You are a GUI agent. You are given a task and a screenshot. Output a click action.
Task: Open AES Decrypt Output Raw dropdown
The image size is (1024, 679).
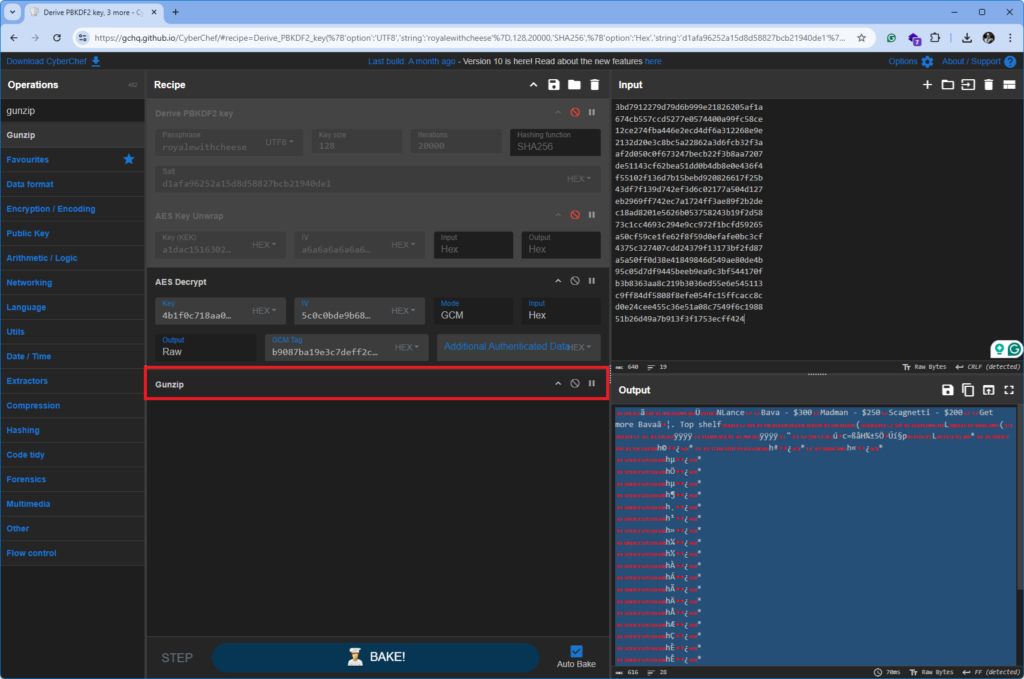[x=206, y=347]
